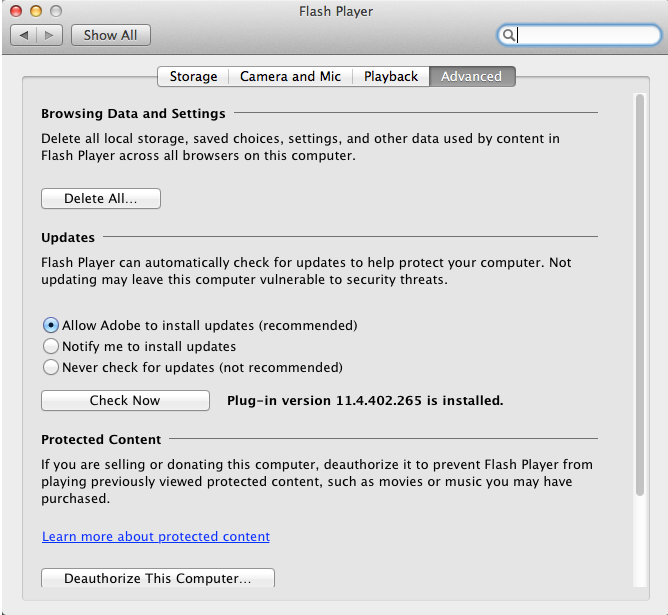The width and height of the screenshot is (668, 615).
Task: Click the 'Flash Player' window title
Action: [x=336, y=11]
